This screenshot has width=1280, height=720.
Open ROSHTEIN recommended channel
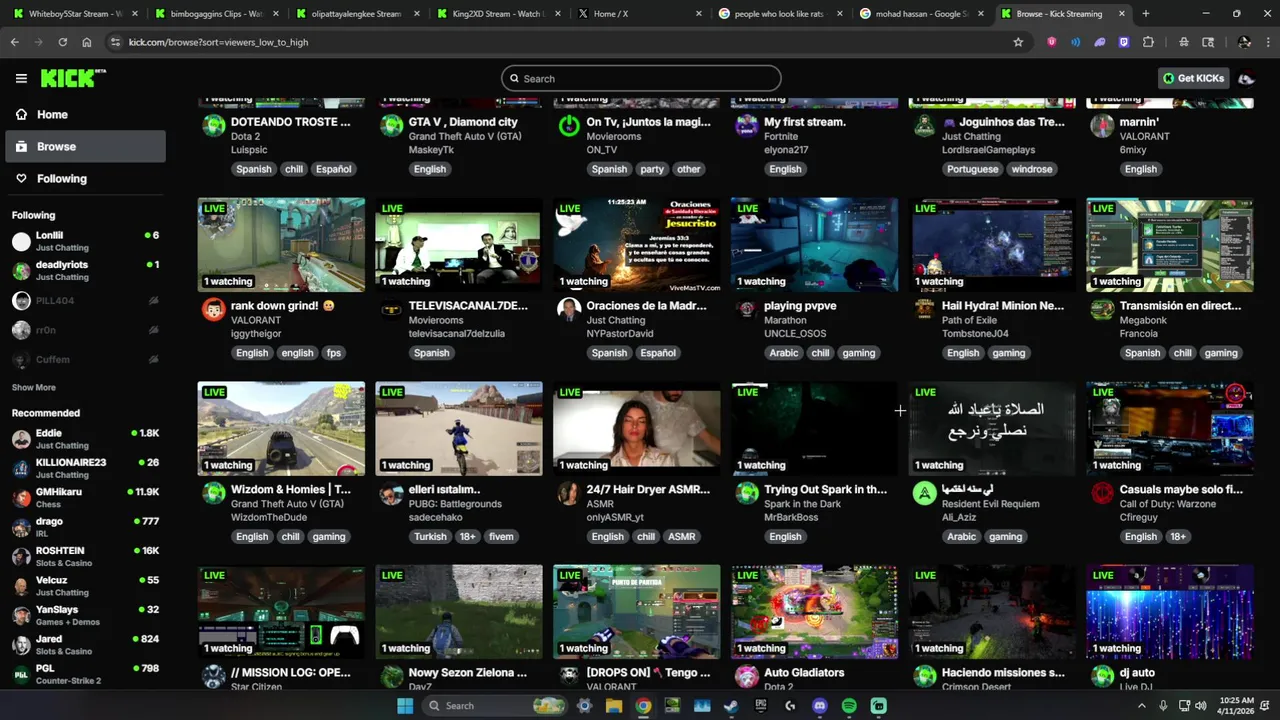point(85,557)
